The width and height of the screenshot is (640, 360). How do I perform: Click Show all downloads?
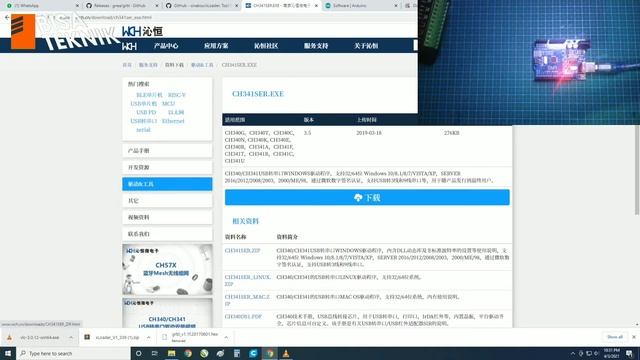[x=615, y=337]
